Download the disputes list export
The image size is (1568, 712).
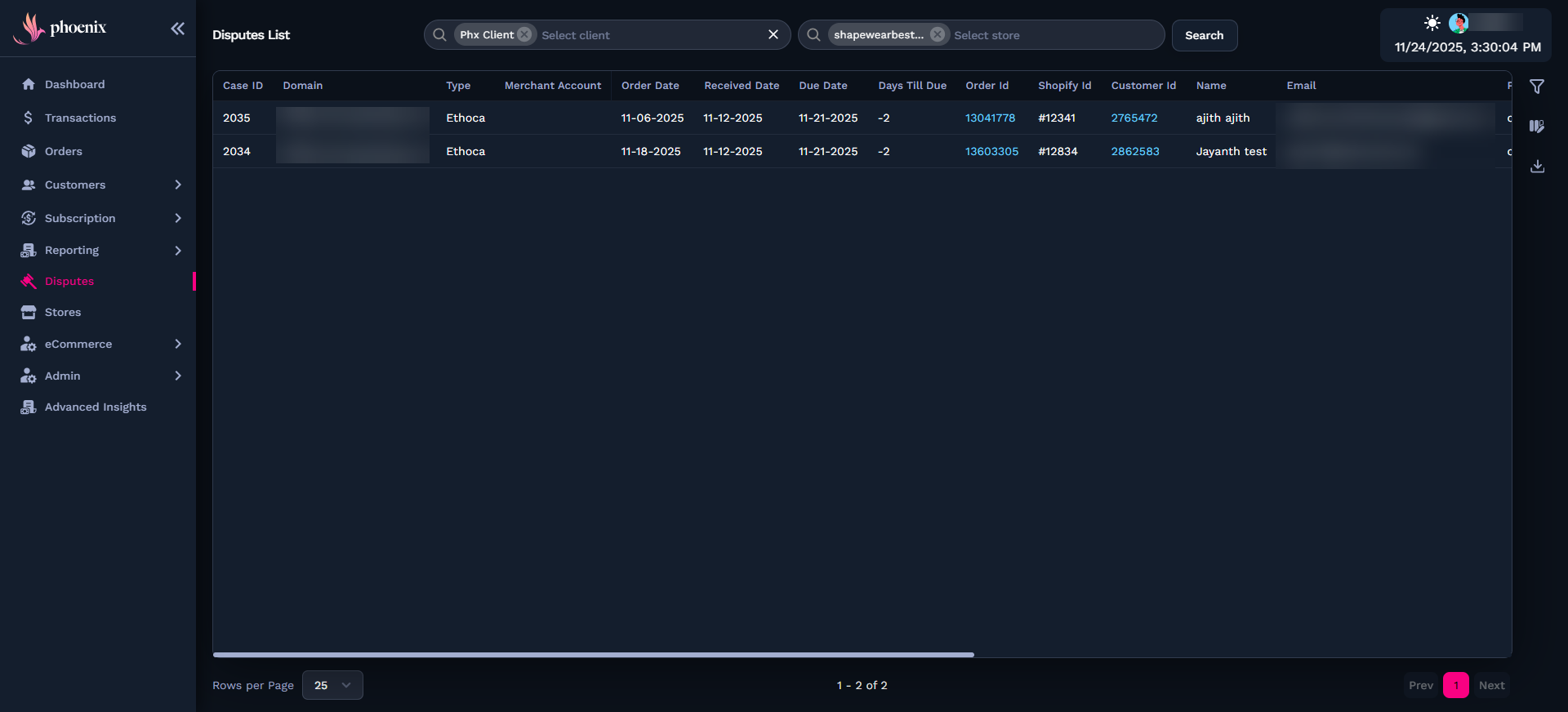click(x=1537, y=167)
